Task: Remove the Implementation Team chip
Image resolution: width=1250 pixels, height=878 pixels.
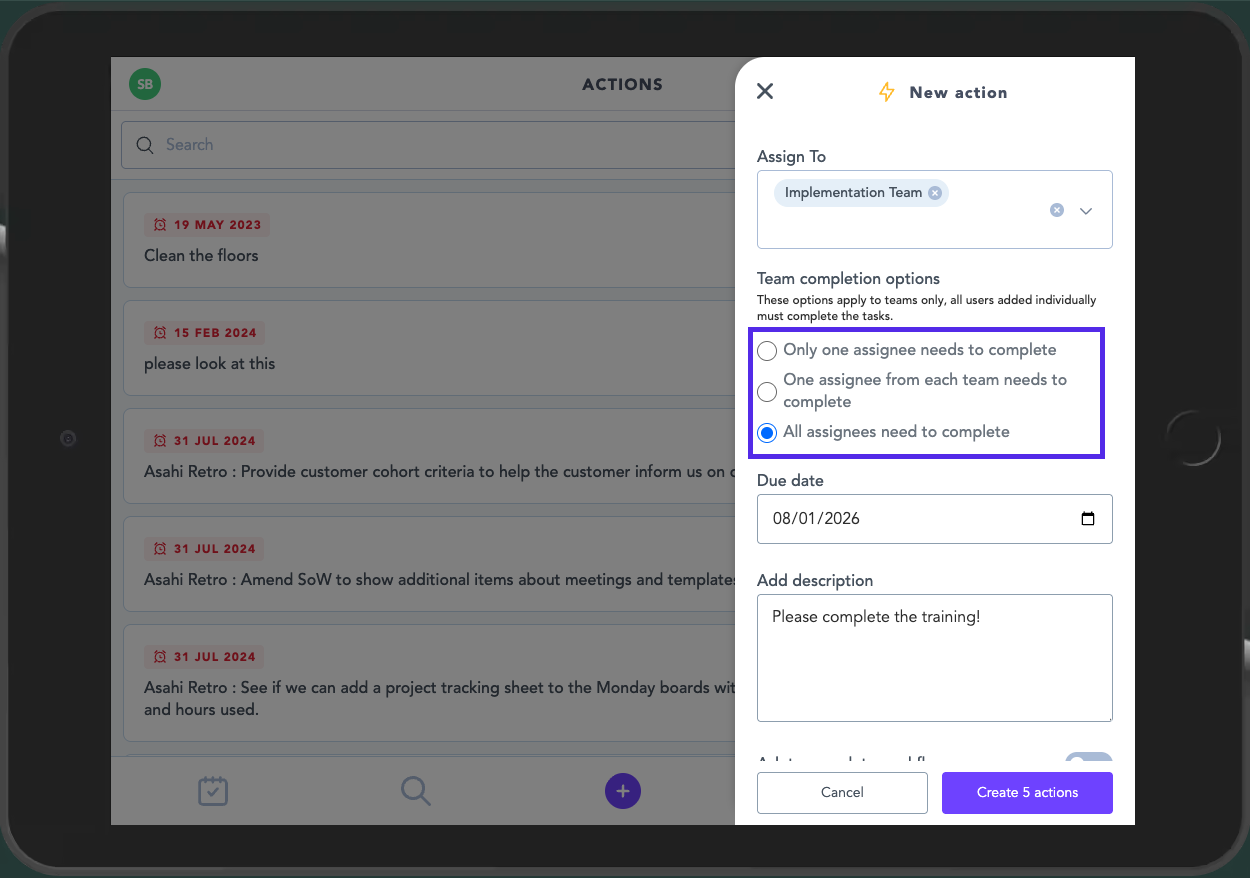Action: (x=935, y=193)
